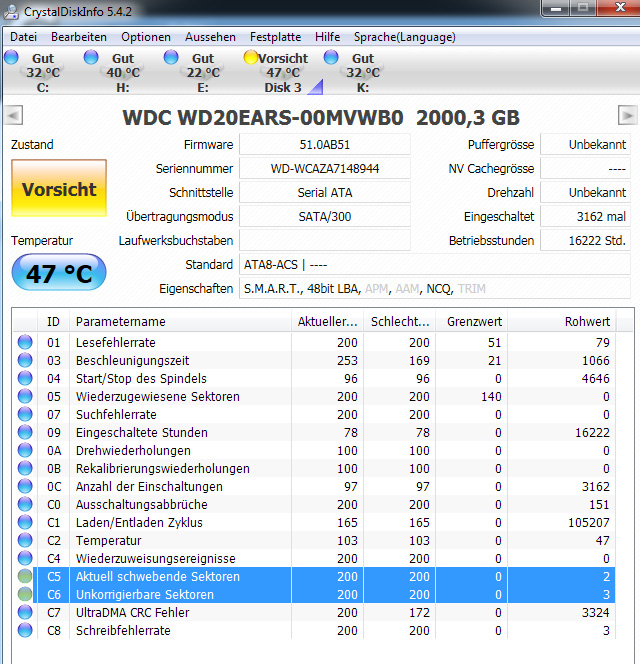Viewport: 640px width, 664px height.
Task: Click the Betriebsstunden value 16222 Std.
Action: point(585,241)
